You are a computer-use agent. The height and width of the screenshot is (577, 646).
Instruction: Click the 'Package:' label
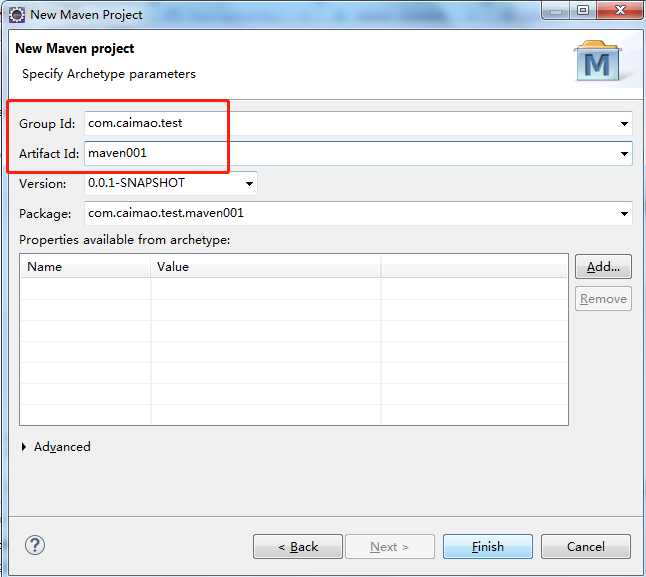click(45, 214)
